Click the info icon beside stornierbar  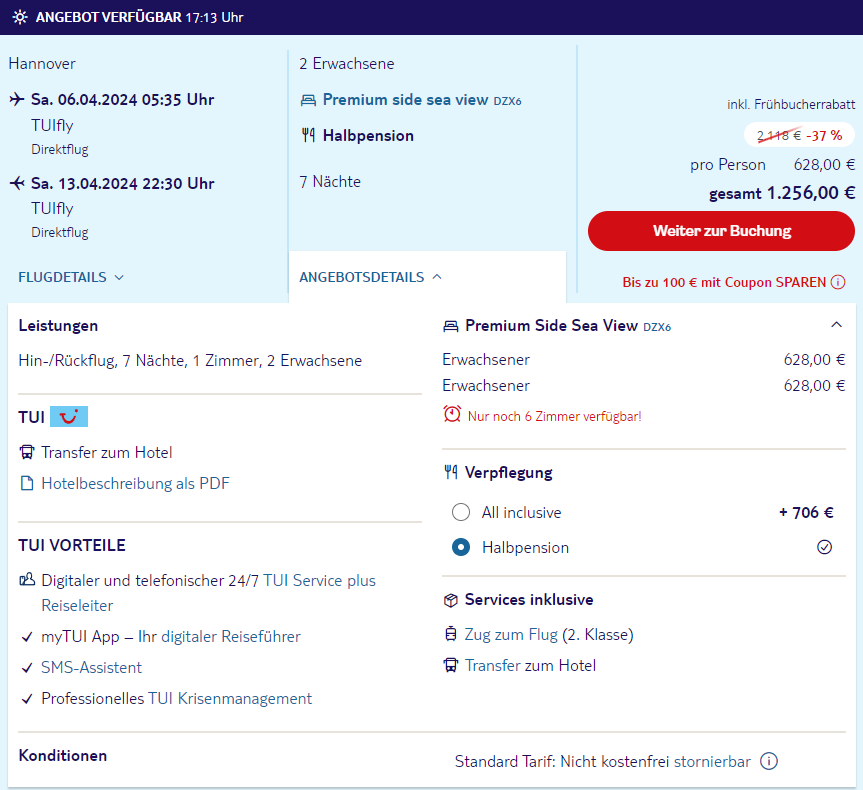(769, 761)
